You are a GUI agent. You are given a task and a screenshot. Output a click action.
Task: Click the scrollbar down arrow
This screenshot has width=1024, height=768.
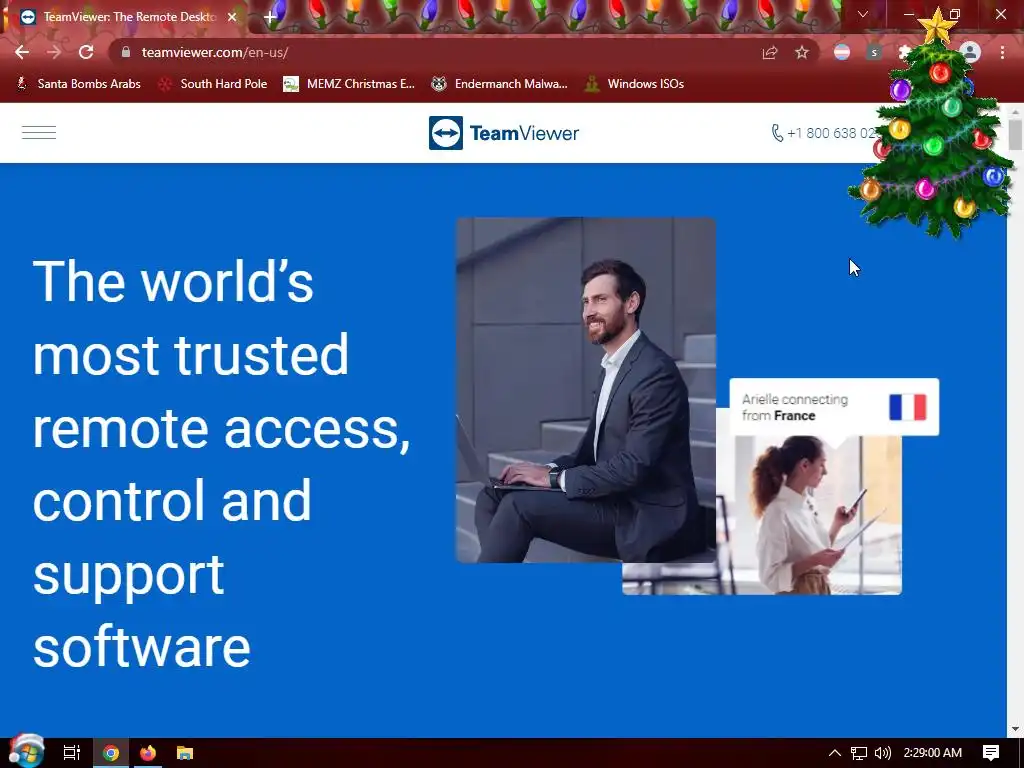(1015, 729)
